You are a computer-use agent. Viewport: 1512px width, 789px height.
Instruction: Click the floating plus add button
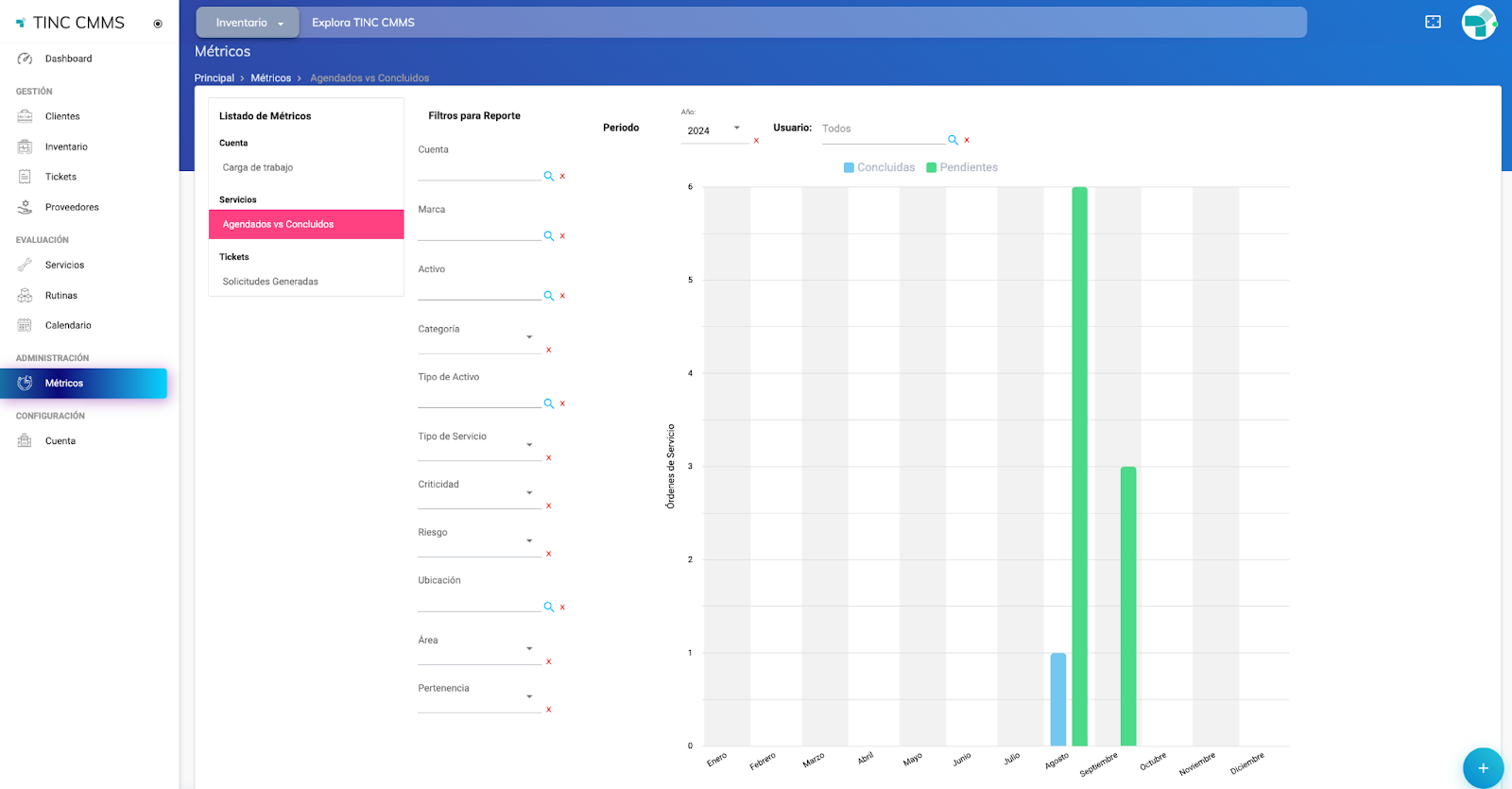[1483, 767]
